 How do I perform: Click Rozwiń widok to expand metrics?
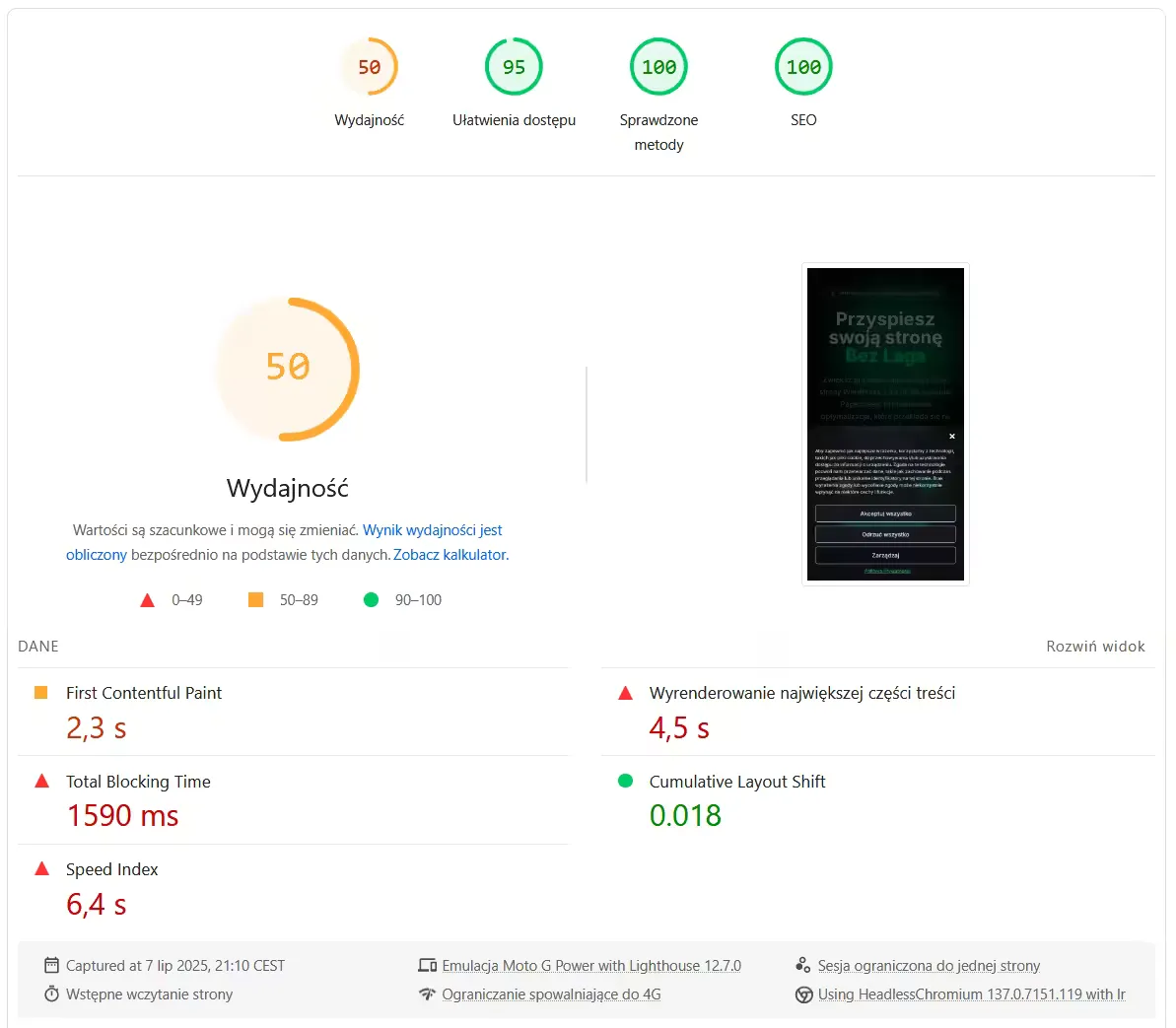tap(1095, 647)
